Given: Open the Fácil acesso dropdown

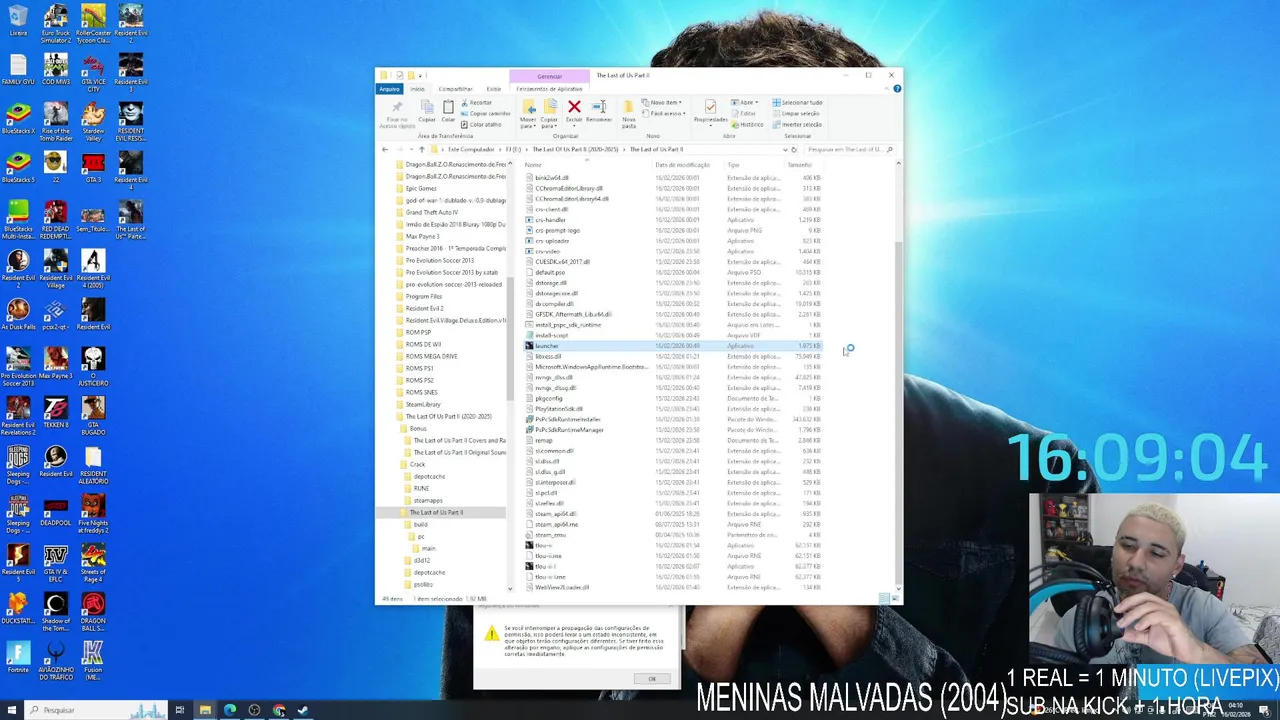Looking at the screenshot, I should click(x=665, y=114).
